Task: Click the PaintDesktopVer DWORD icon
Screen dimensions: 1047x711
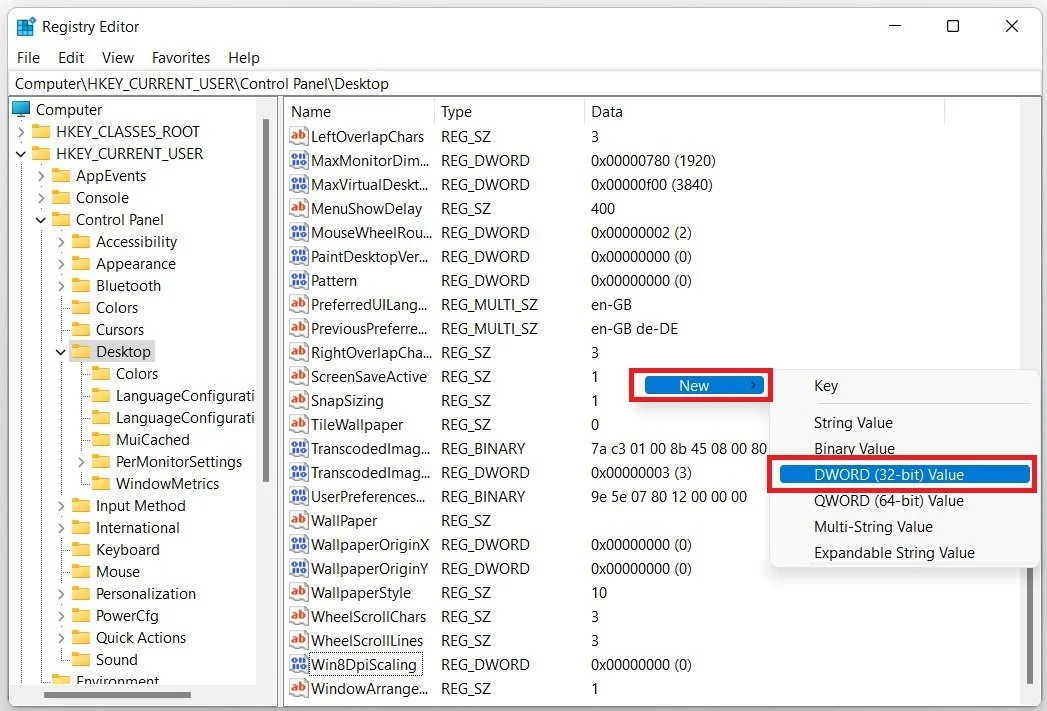Action: coord(298,256)
